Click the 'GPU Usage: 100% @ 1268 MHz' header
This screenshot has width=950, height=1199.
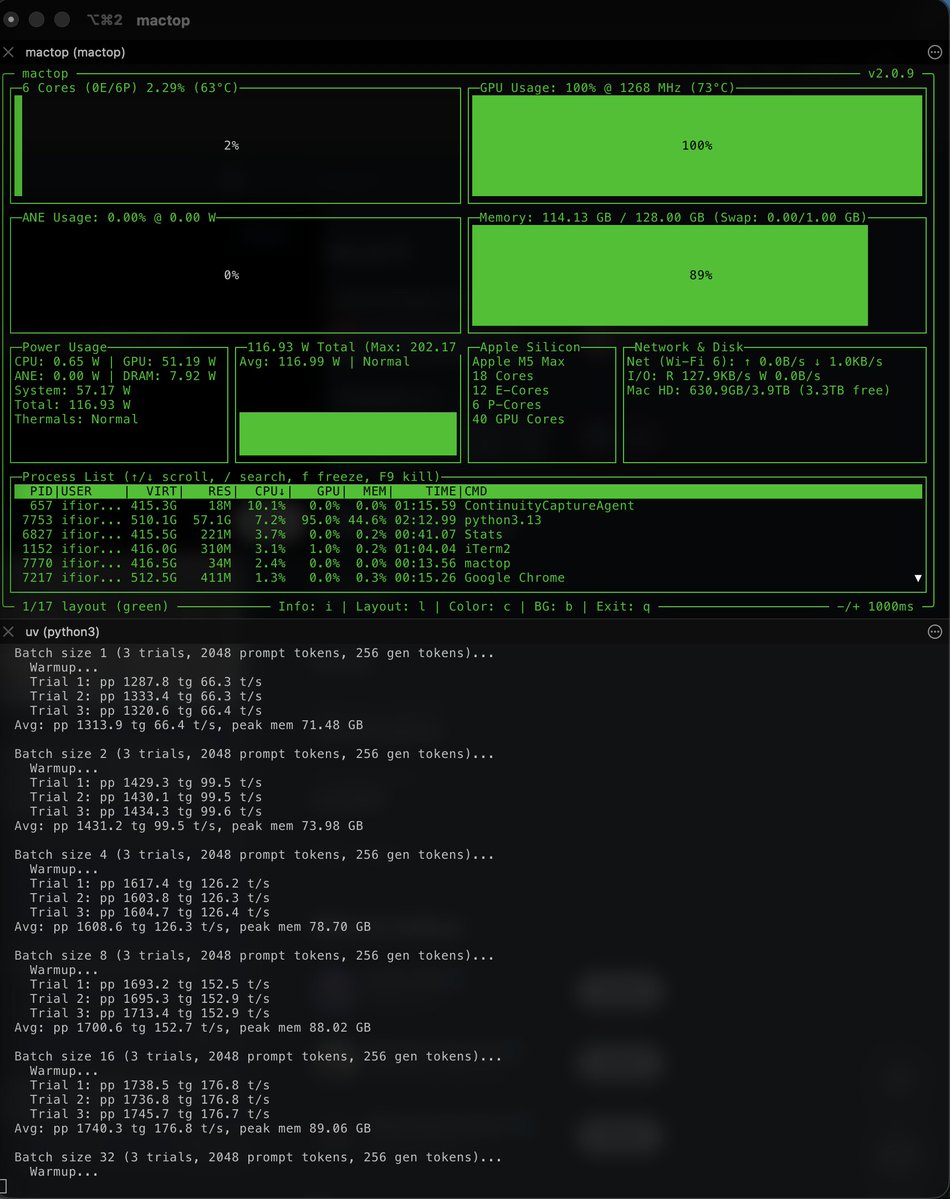click(607, 88)
